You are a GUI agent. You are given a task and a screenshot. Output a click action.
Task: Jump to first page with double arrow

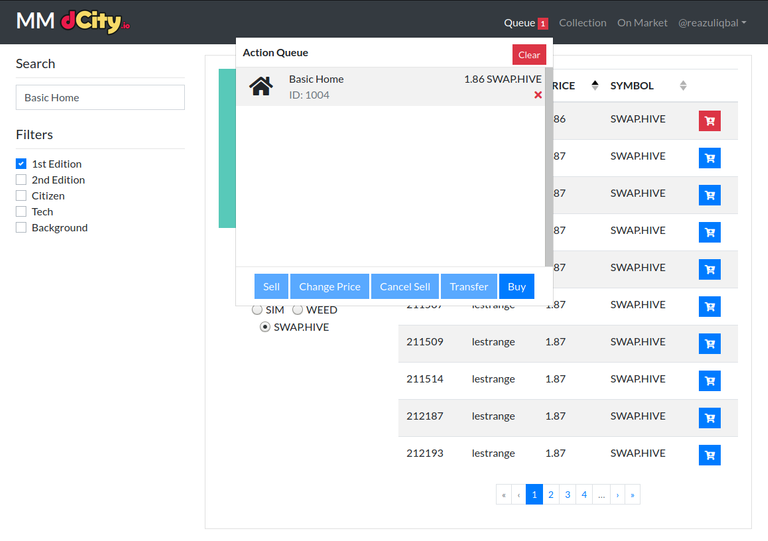pyautogui.click(x=504, y=494)
